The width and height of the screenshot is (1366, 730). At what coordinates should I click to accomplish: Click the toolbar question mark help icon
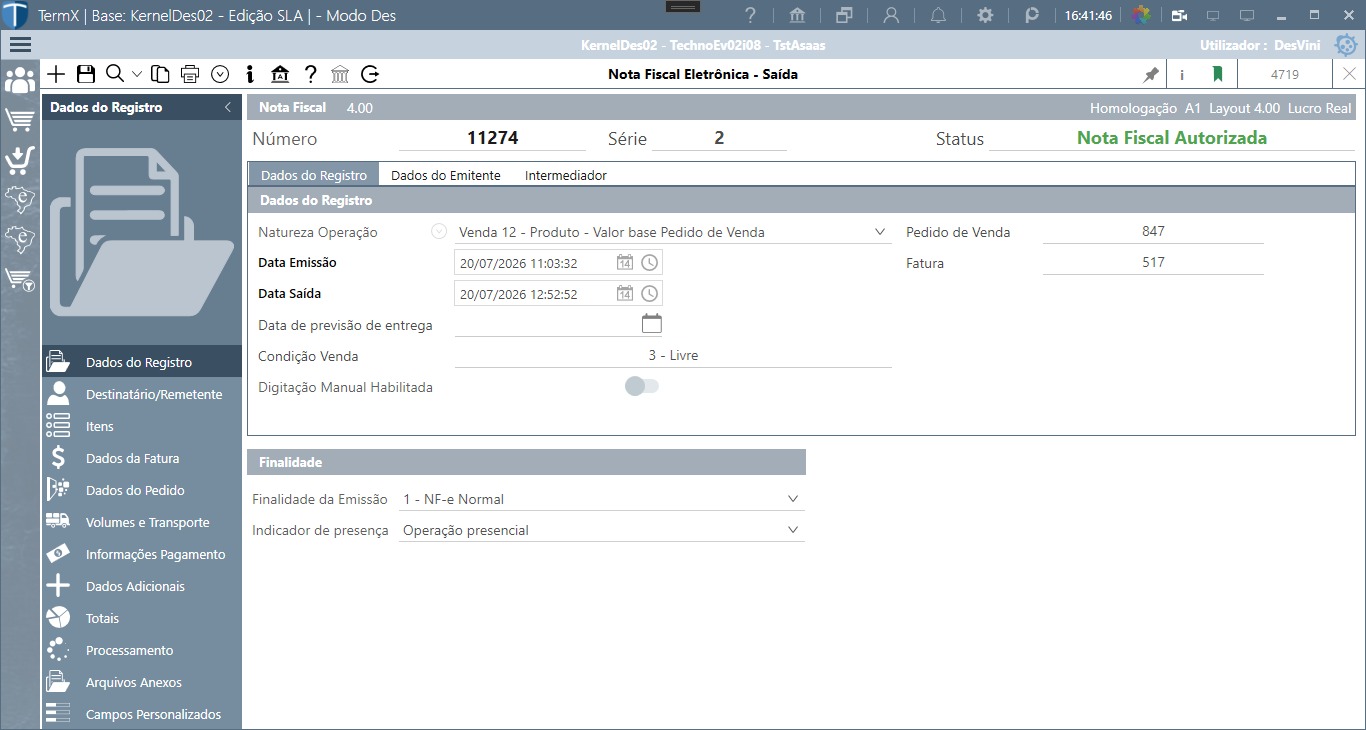point(311,74)
